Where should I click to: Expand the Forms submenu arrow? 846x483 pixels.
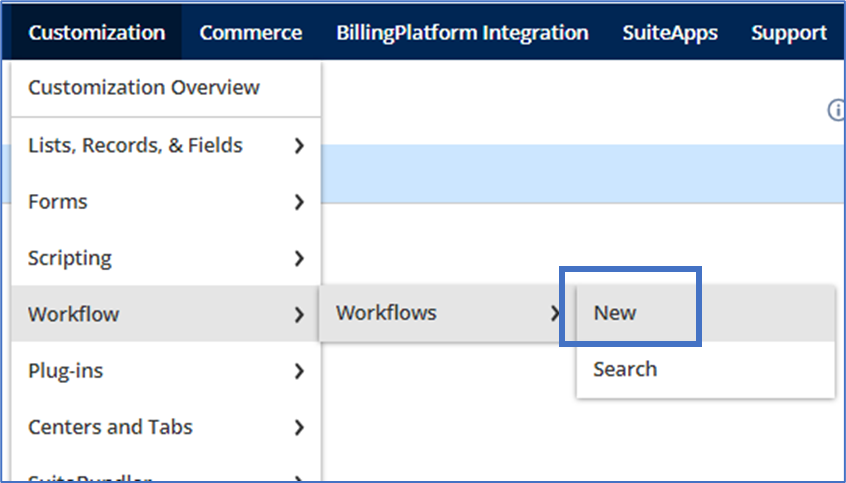[x=299, y=202]
